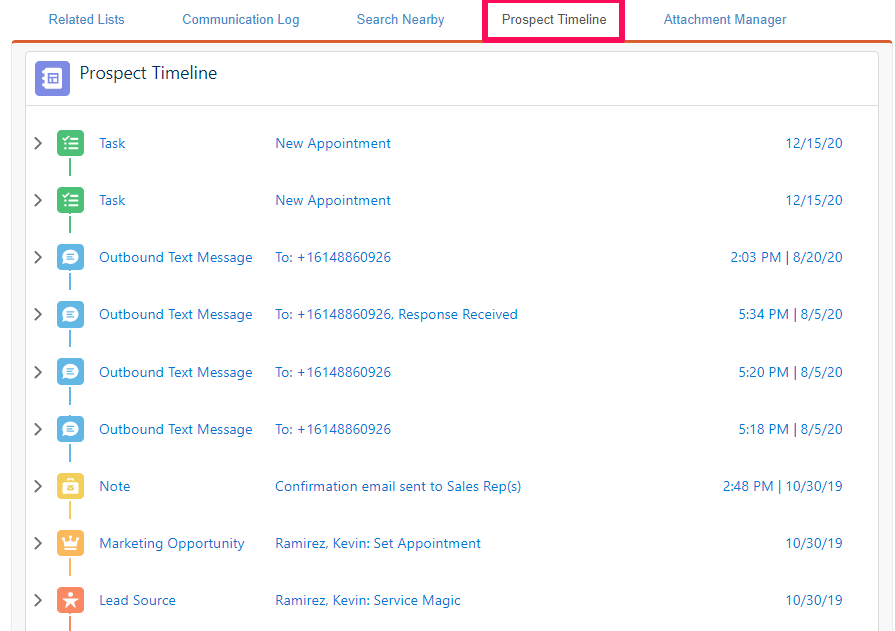
Task: Click 'Confirmation email sent to Sales Rep(s)'
Action: [x=398, y=487]
